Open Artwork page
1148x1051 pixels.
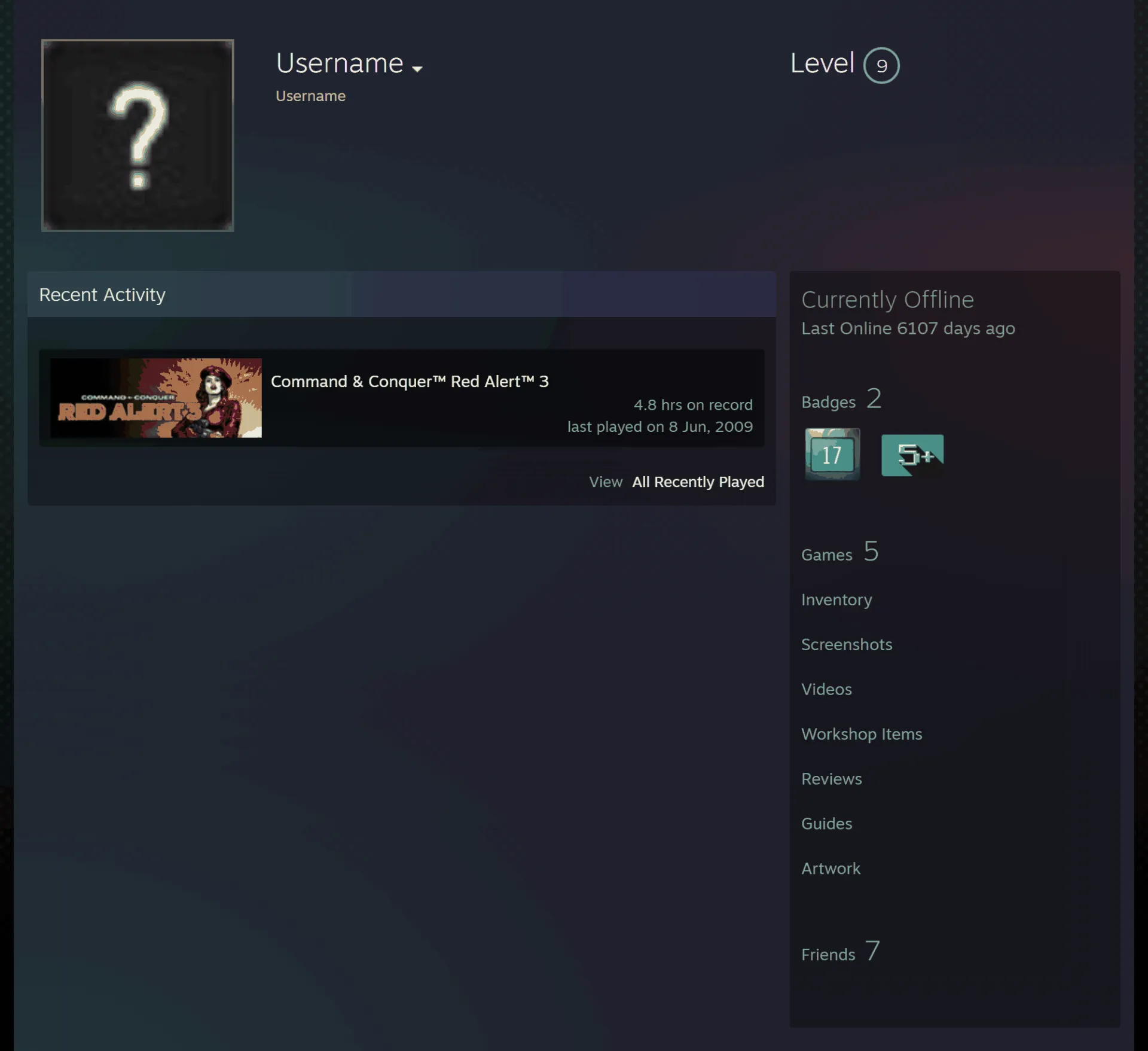click(x=831, y=869)
